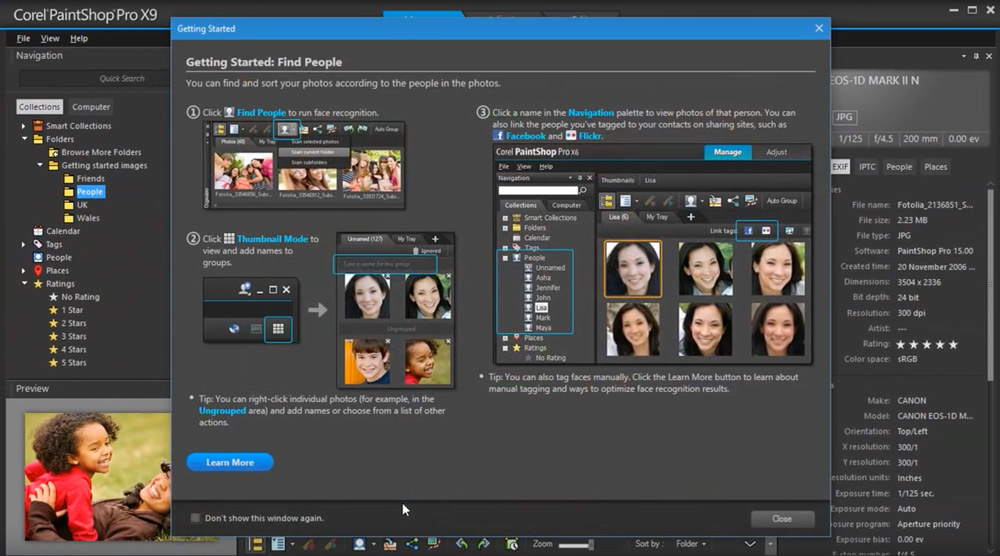Open the View menu
Image resolution: width=1000 pixels, height=556 pixels.
click(x=50, y=38)
